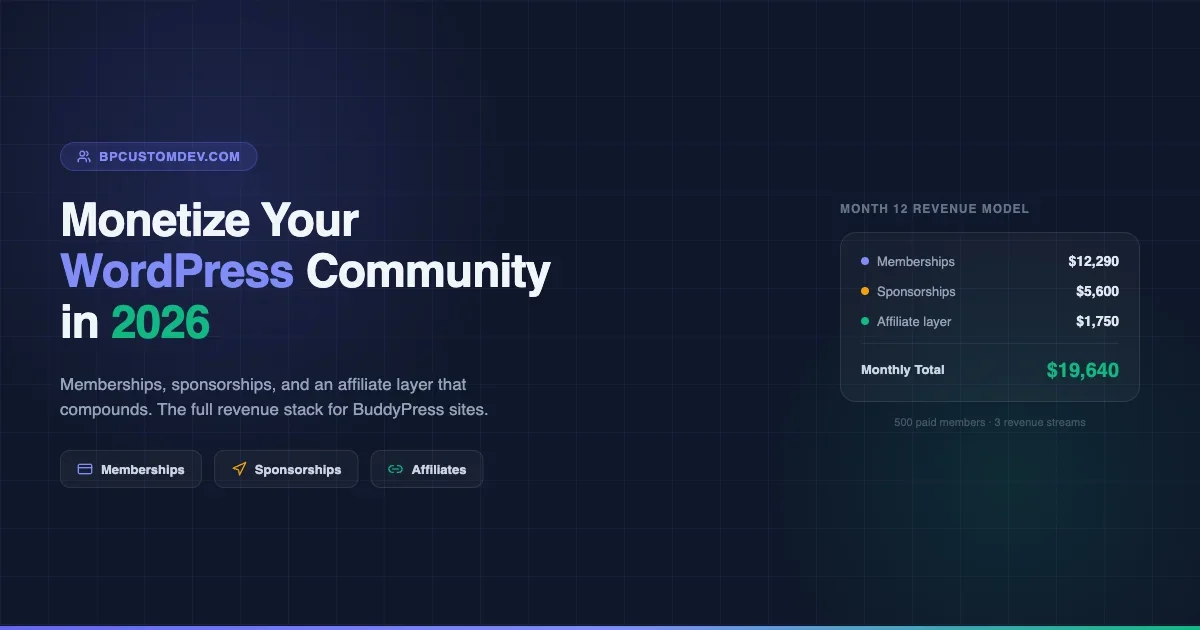This screenshot has width=1200, height=630.
Task: Click the "MONTH 12 REVENUE MODEL" heading
Action: 934,209
